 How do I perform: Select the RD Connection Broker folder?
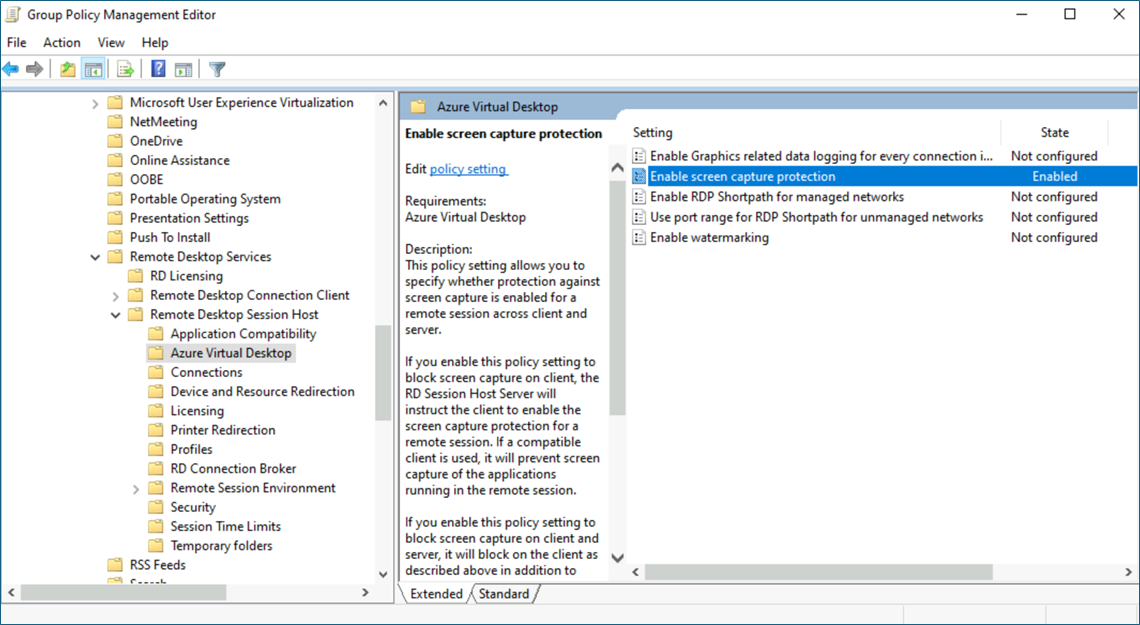233,469
